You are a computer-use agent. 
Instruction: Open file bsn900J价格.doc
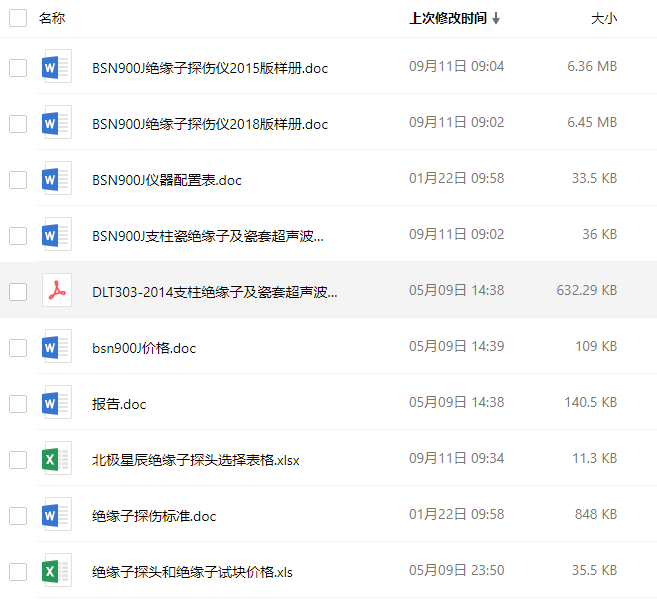click(x=144, y=348)
